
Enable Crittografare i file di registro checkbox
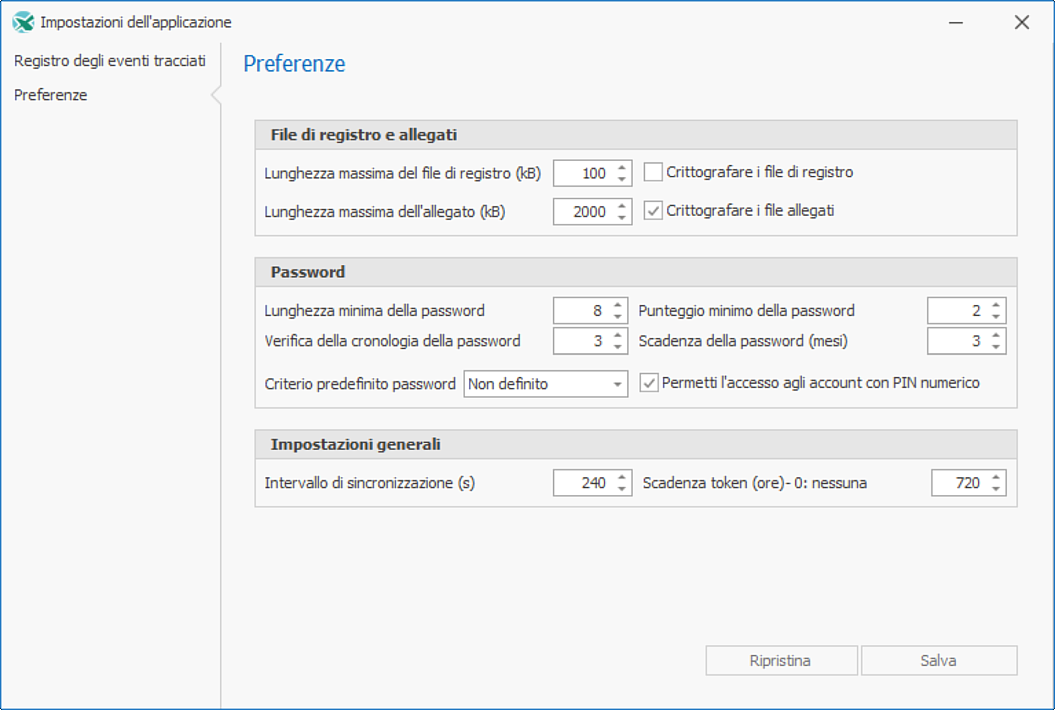click(653, 172)
